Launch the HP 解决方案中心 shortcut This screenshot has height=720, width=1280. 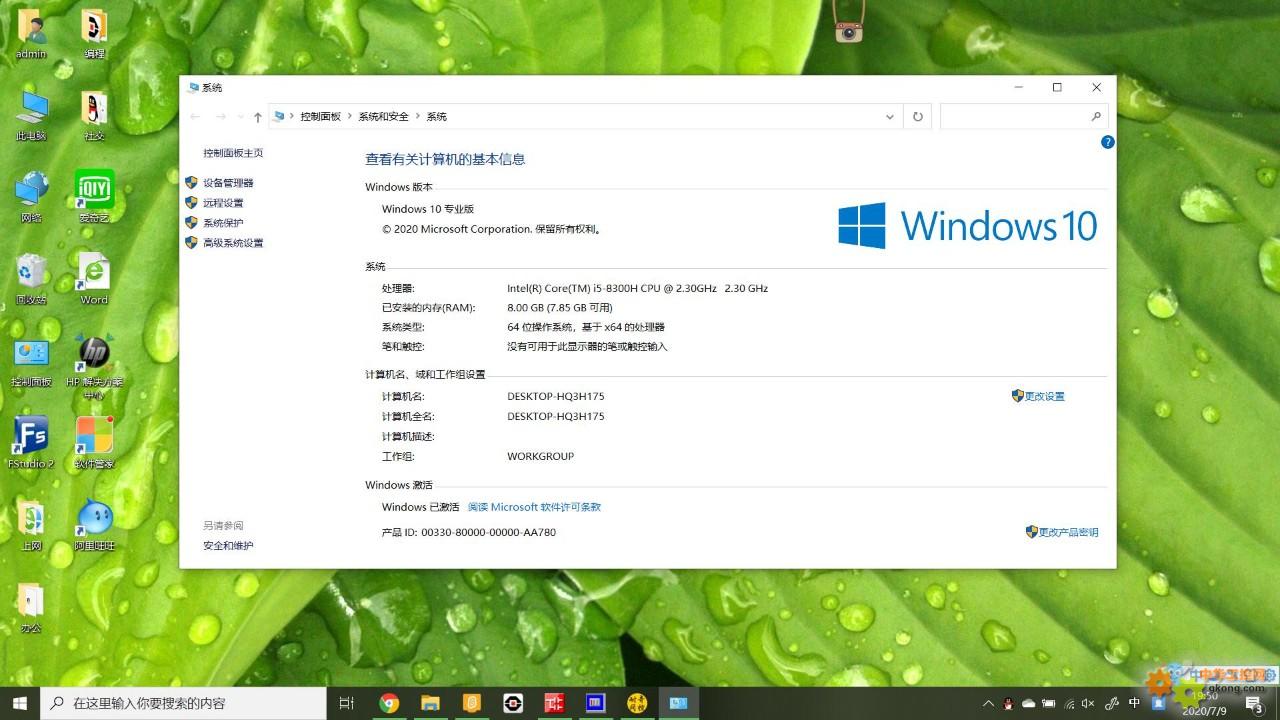[x=94, y=367]
